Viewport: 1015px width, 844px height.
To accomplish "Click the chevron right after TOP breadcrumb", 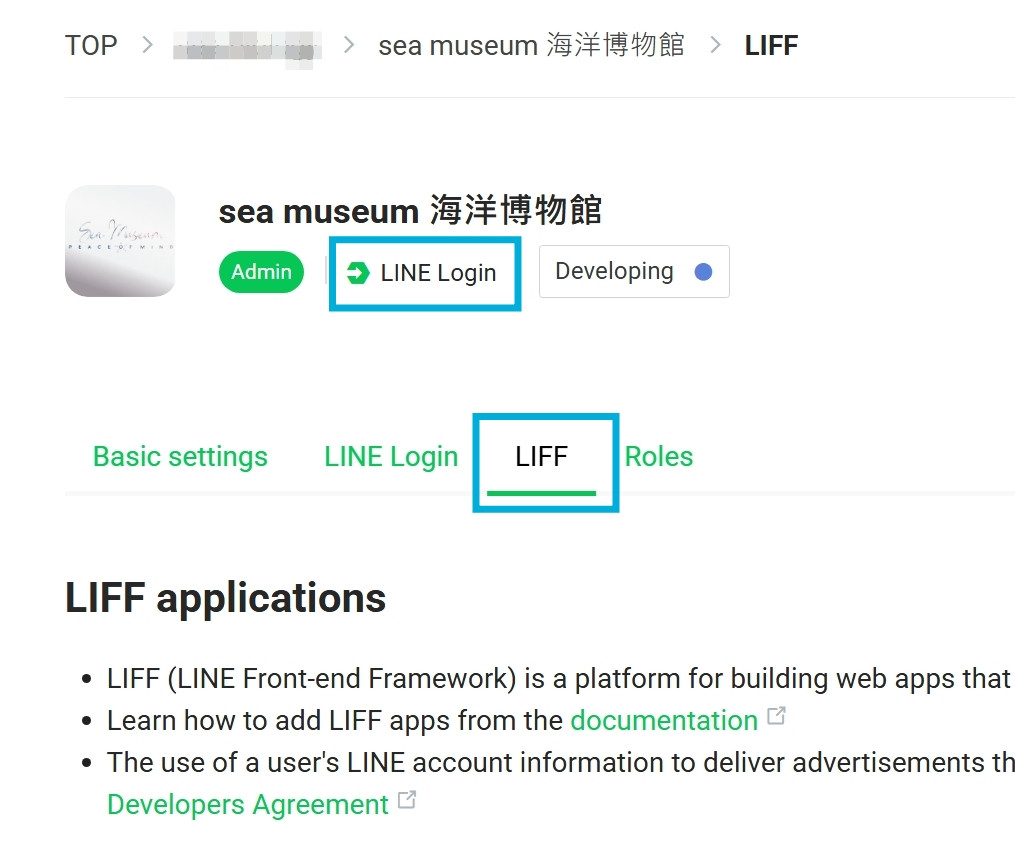I will (x=147, y=45).
